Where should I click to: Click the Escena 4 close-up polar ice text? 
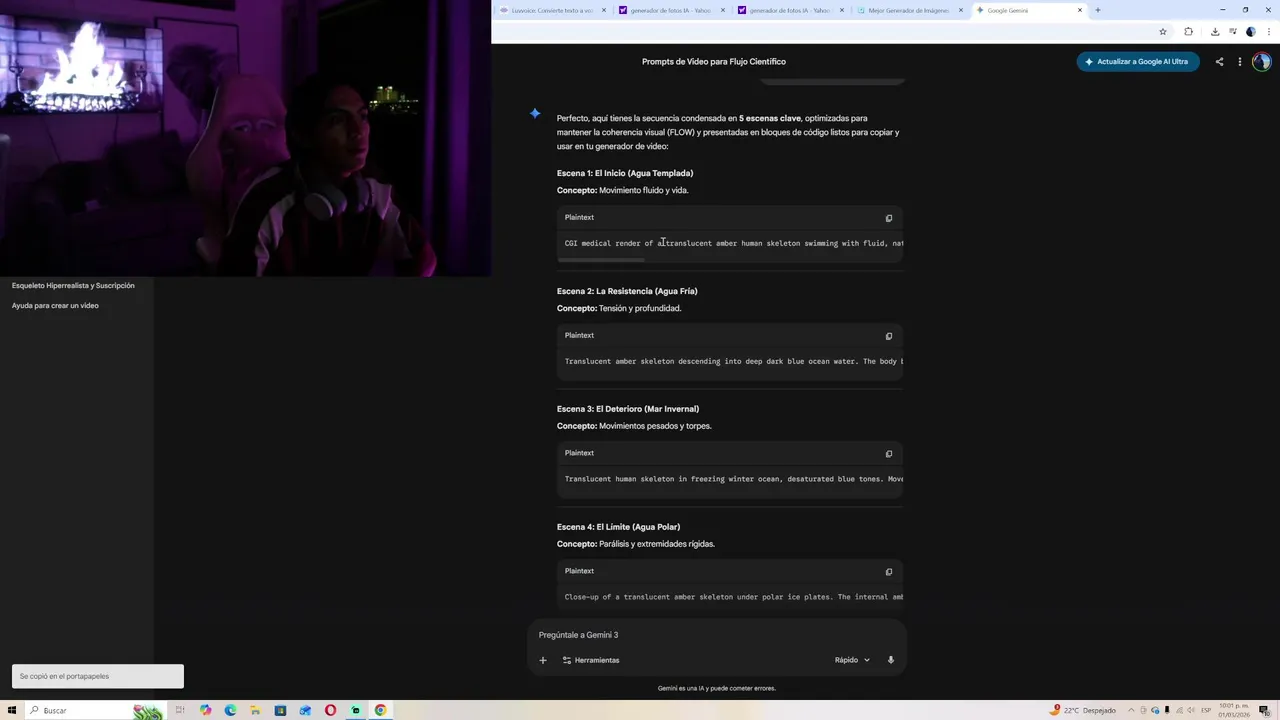pos(733,597)
